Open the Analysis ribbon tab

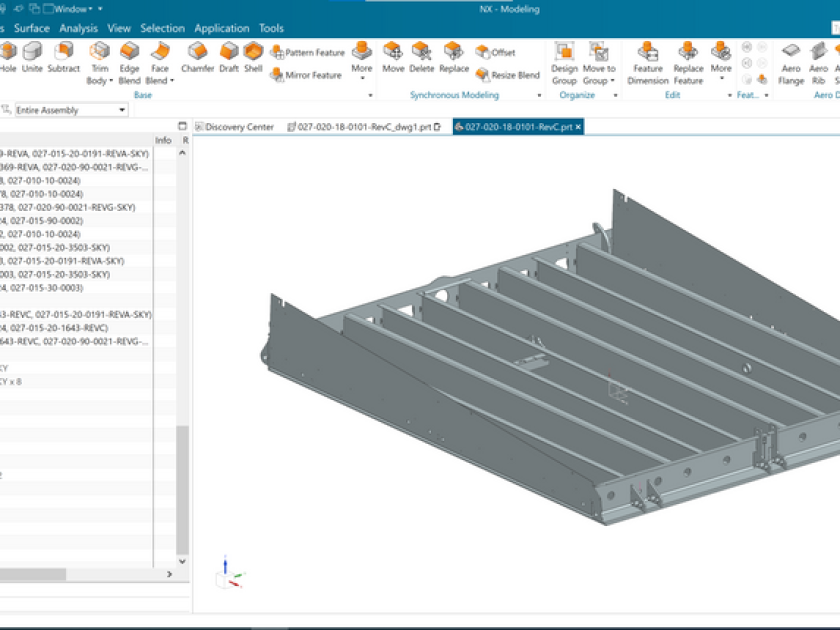(79, 28)
